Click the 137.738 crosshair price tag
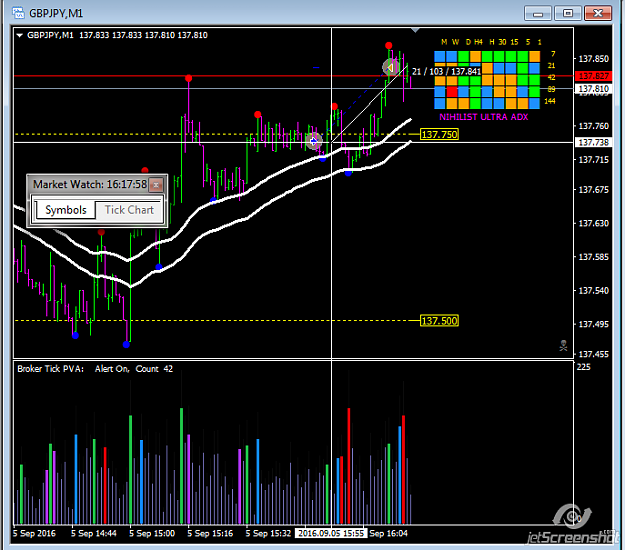 tap(593, 142)
